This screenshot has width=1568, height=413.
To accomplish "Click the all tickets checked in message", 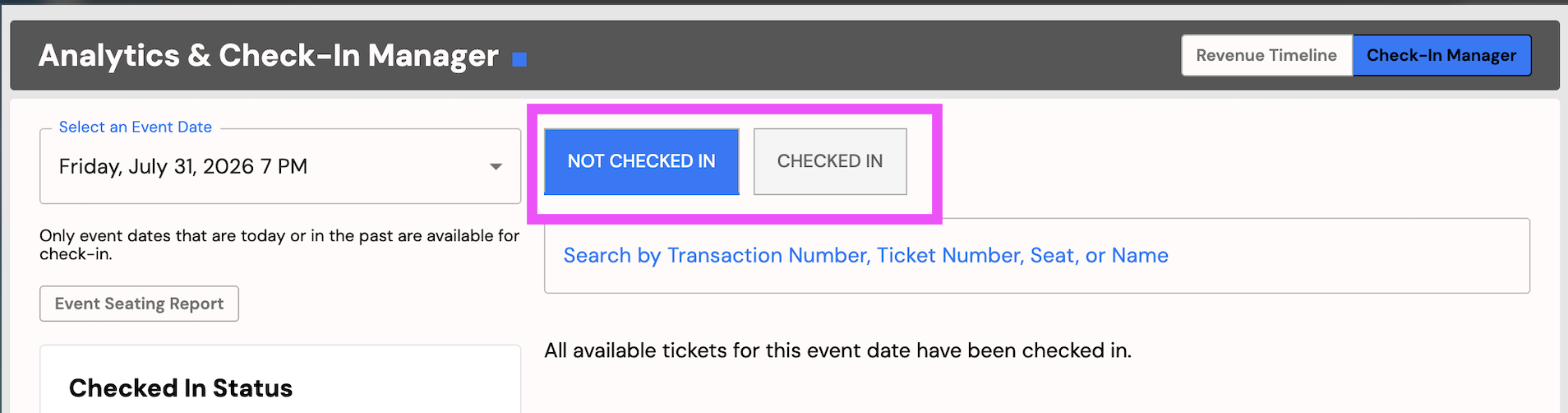I will tap(837, 350).
